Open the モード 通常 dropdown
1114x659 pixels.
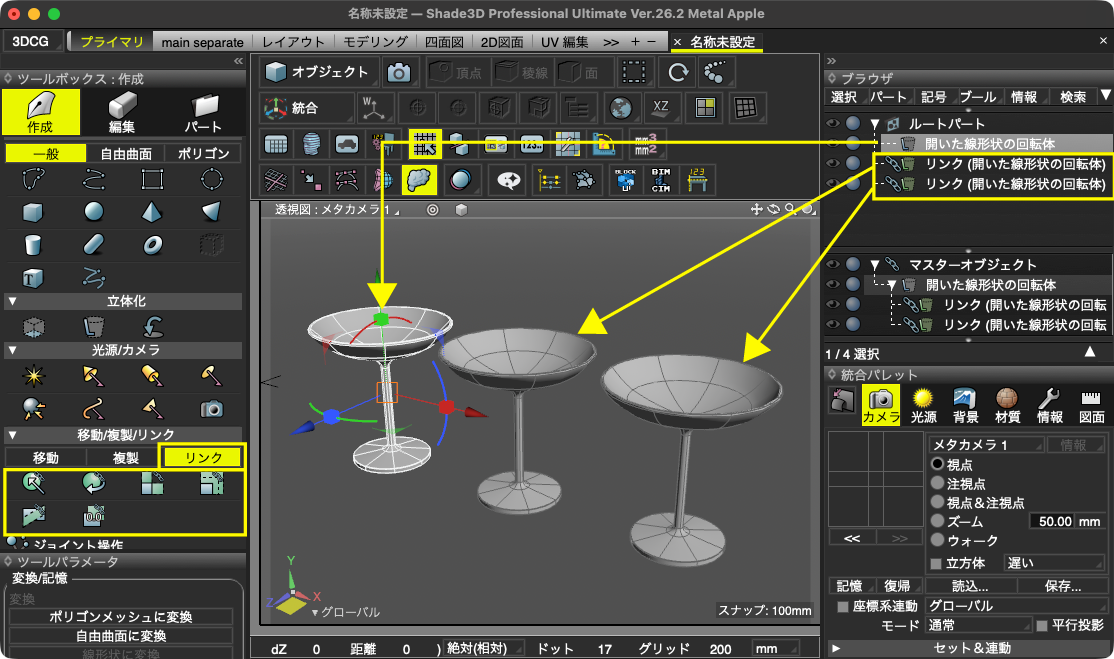978,626
